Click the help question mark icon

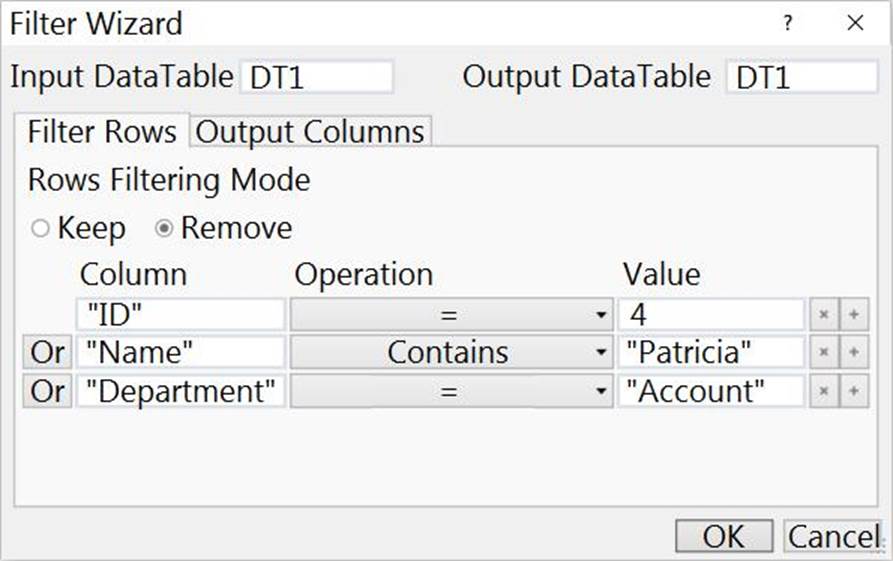(788, 24)
